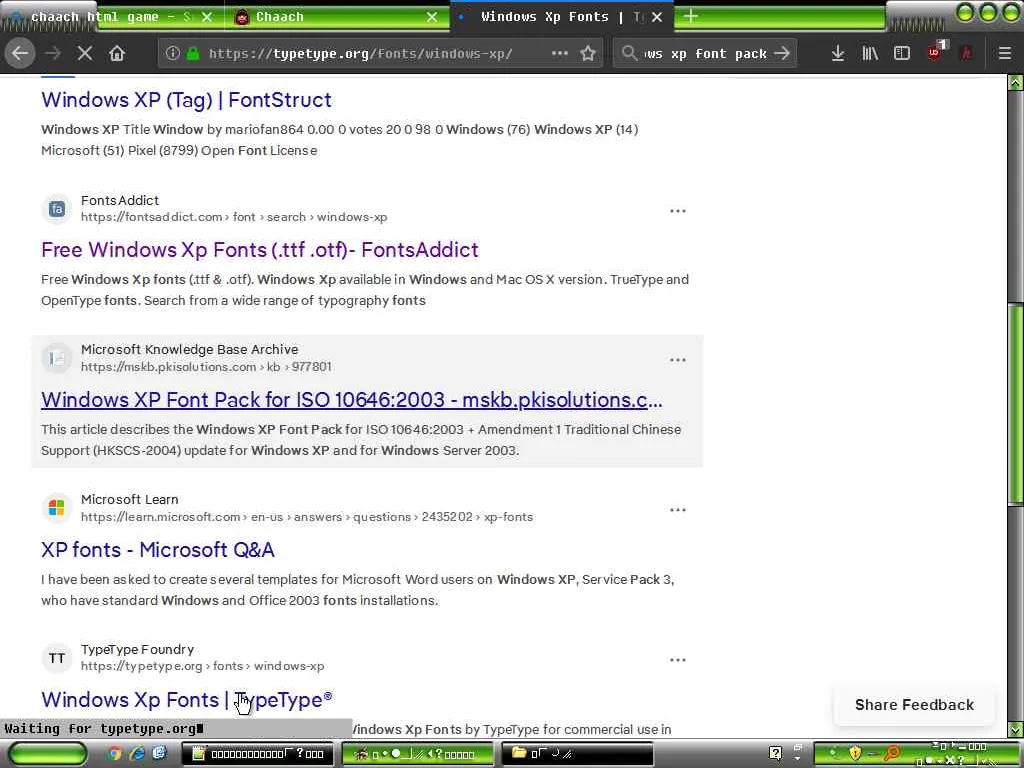Focus the 'xp font pack' search field
The image size is (1024, 768).
click(x=705, y=54)
